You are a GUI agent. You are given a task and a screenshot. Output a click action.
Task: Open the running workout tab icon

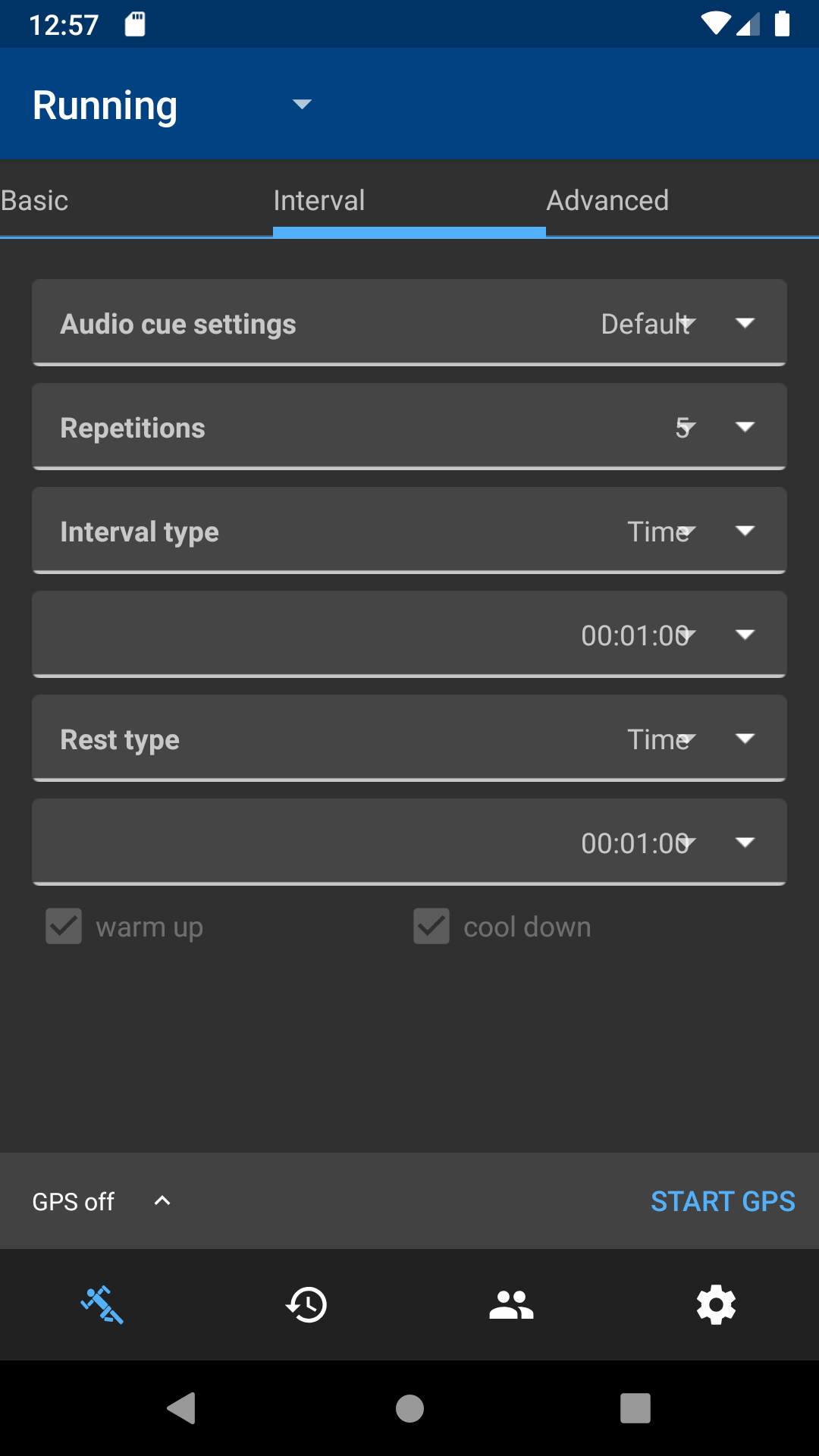(102, 1304)
